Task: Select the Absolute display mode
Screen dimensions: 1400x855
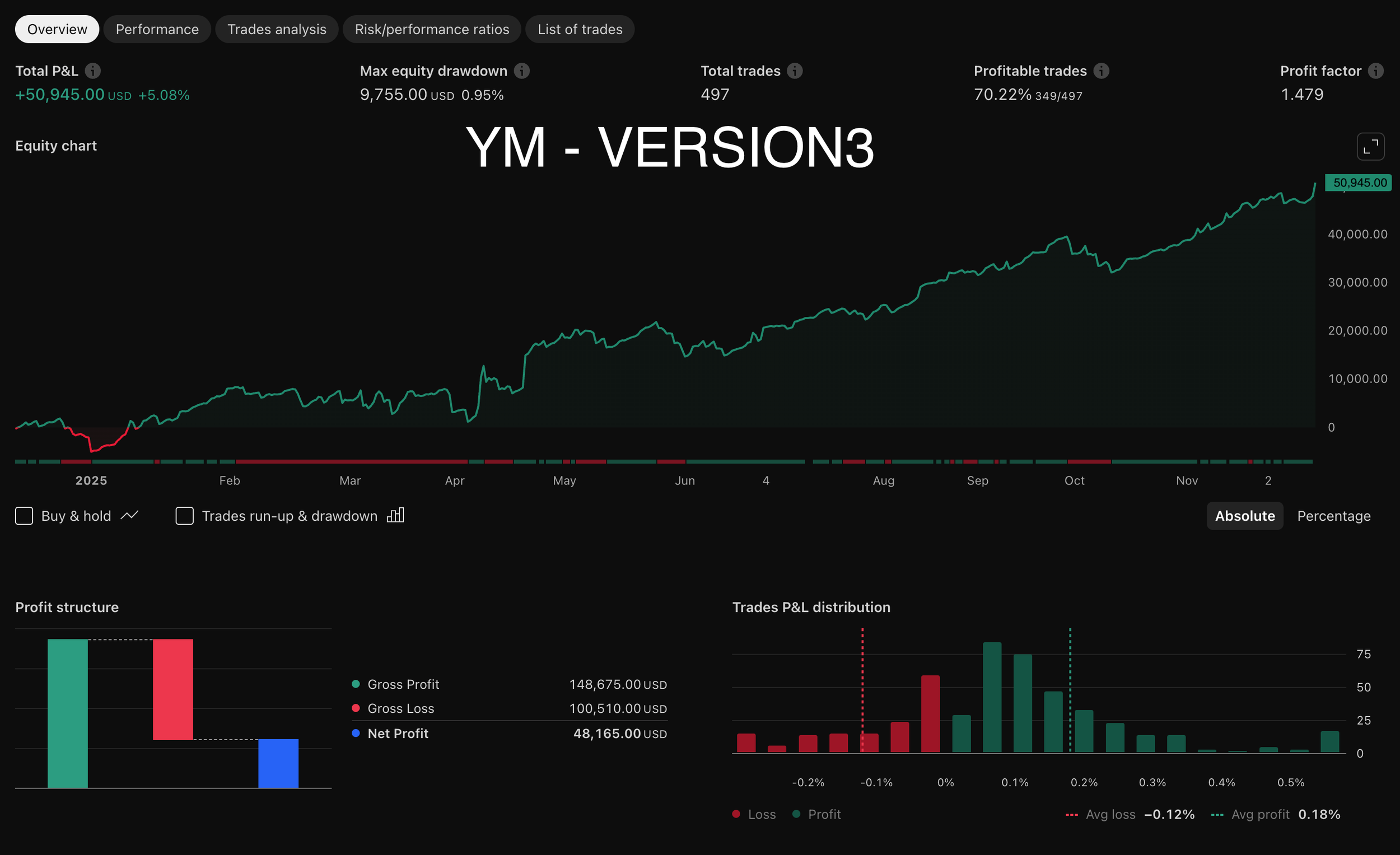Action: coord(1245,515)
